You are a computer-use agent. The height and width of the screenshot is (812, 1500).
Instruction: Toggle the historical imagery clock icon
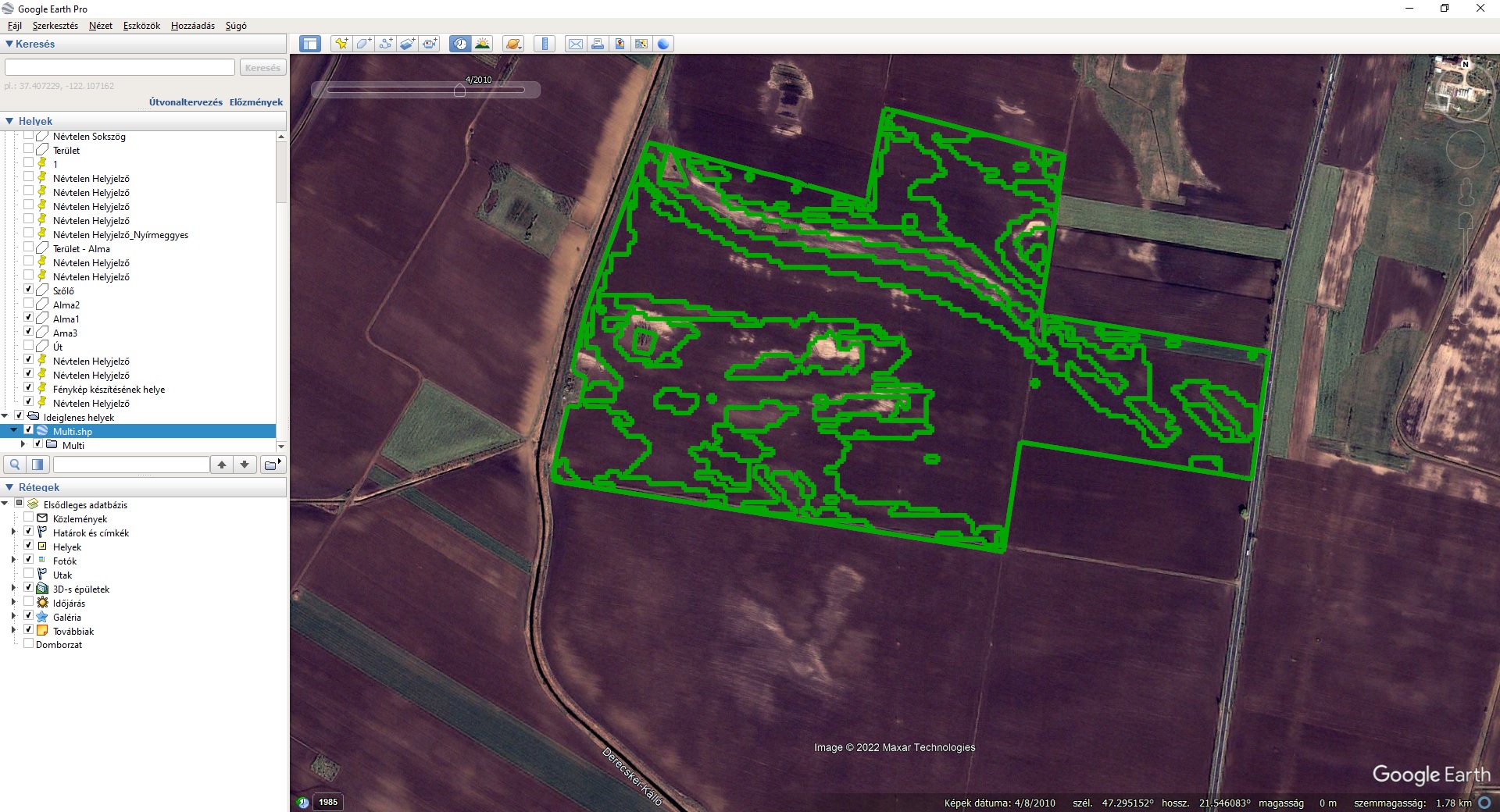[x=460, y=44]
